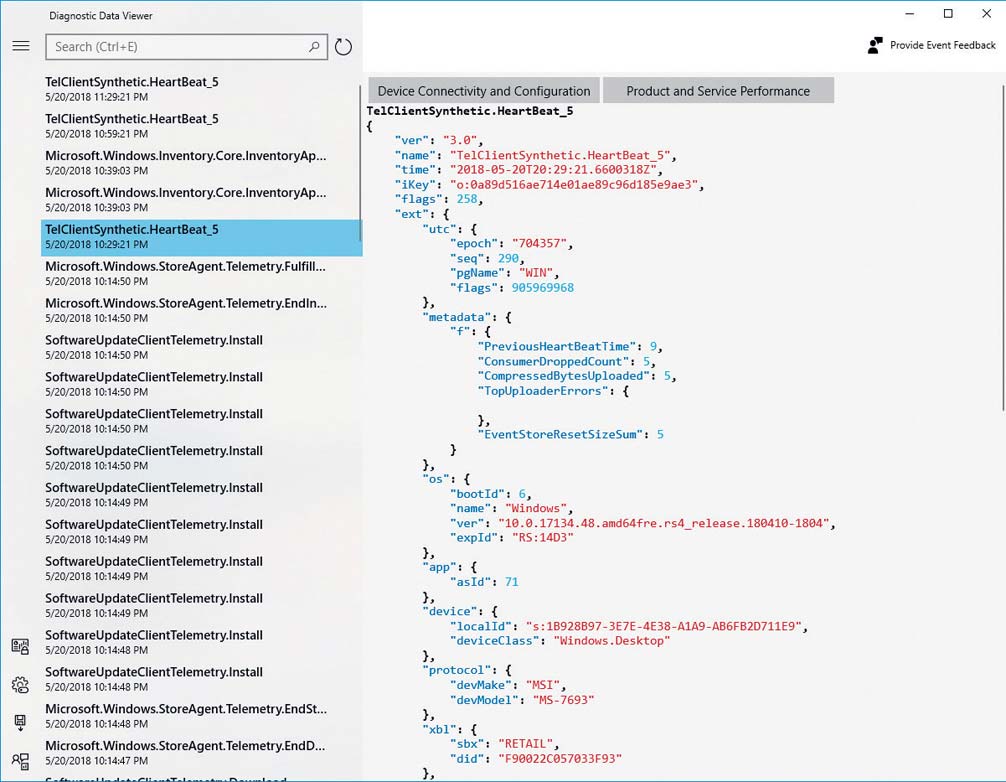Open second InventoryAp event in list
This screenshot has height=782, width=1006.
click(201, 200)
